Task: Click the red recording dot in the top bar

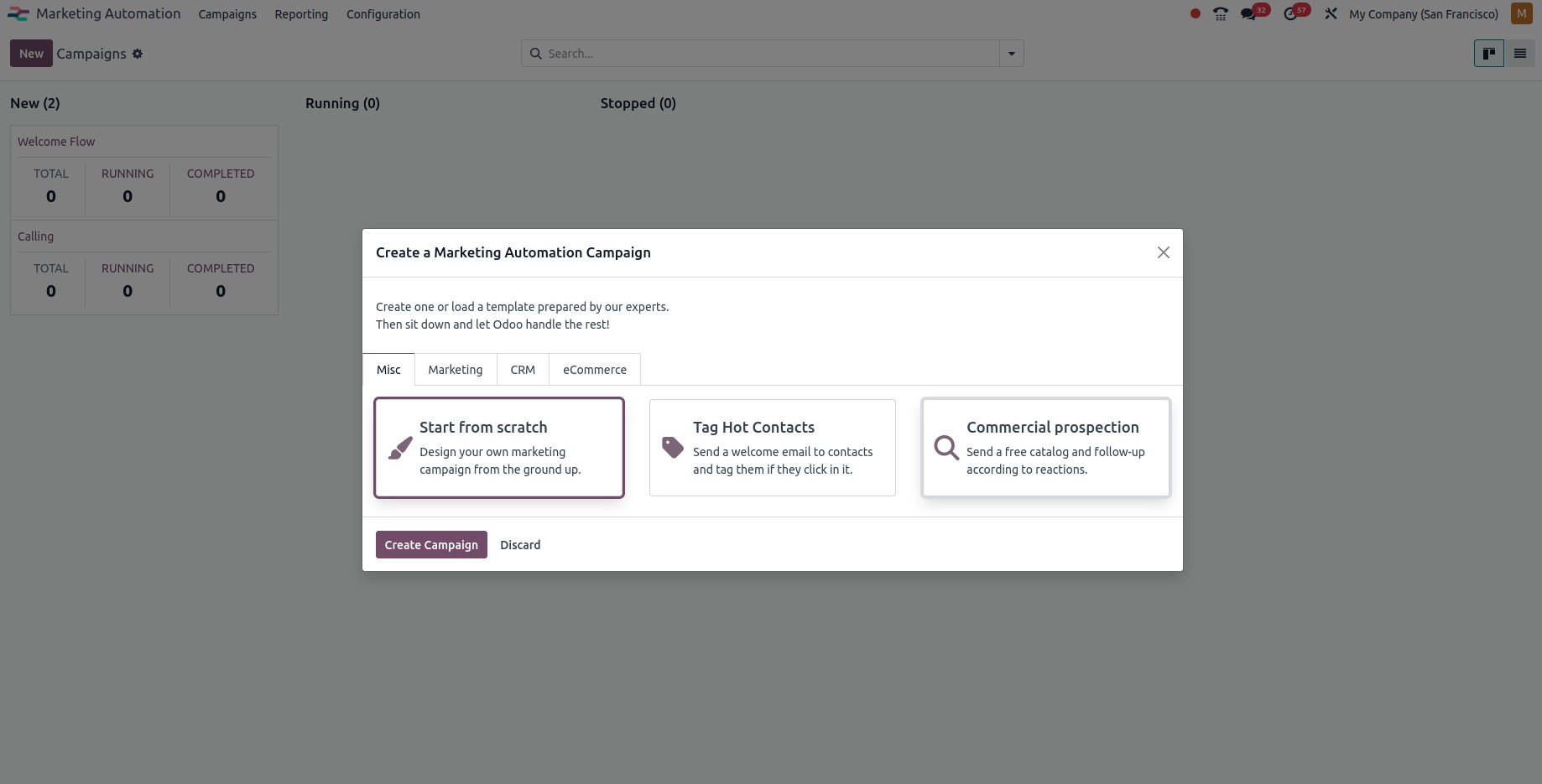Action: pos(1195,14)
